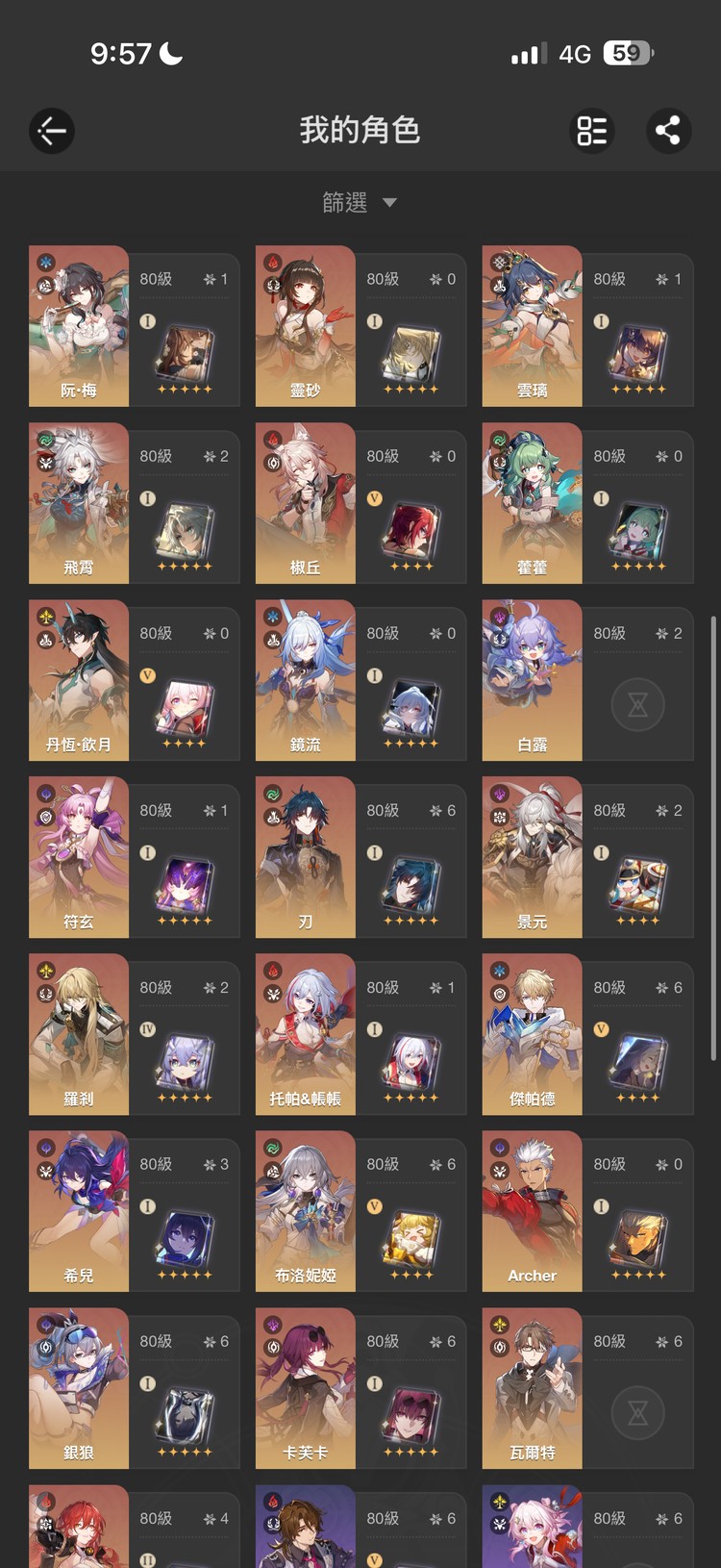The width and height of the screenshot is (721, 1568).
Task: Go back using the arrow icon
Action: click(52, 131)
